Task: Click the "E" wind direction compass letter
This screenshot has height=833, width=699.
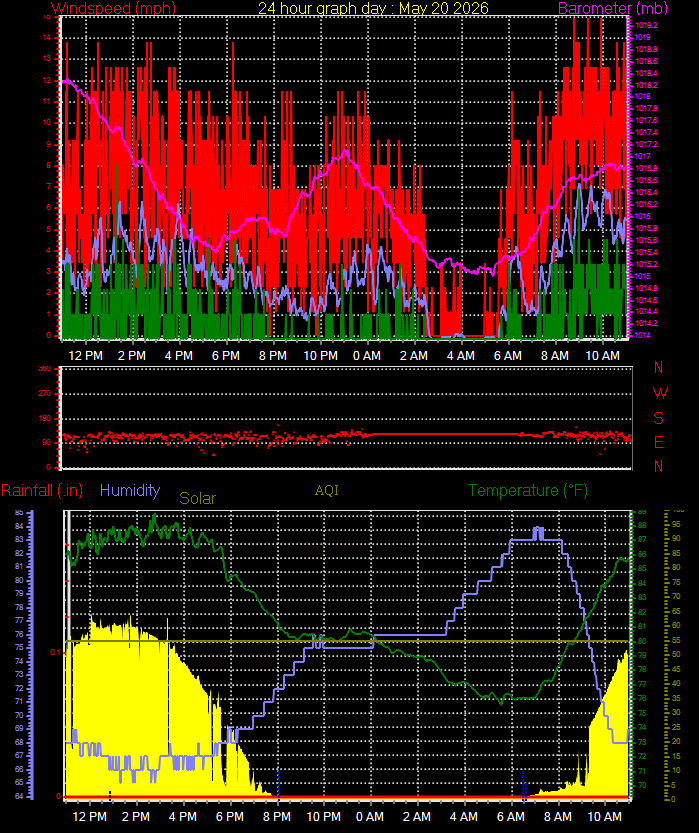Action: pos(659,442)
